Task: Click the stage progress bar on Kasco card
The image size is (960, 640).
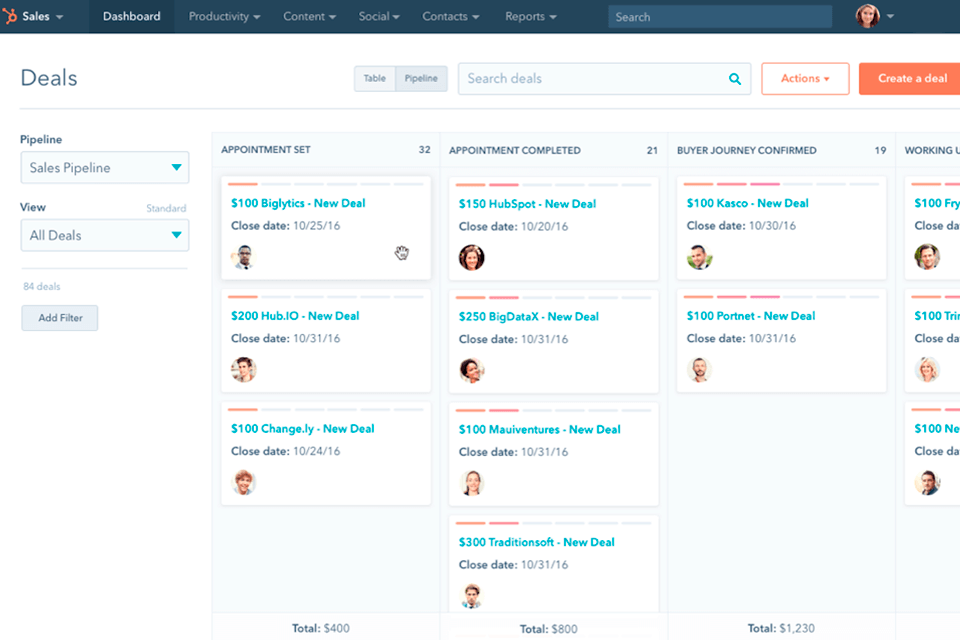Action: click(781, 184)
